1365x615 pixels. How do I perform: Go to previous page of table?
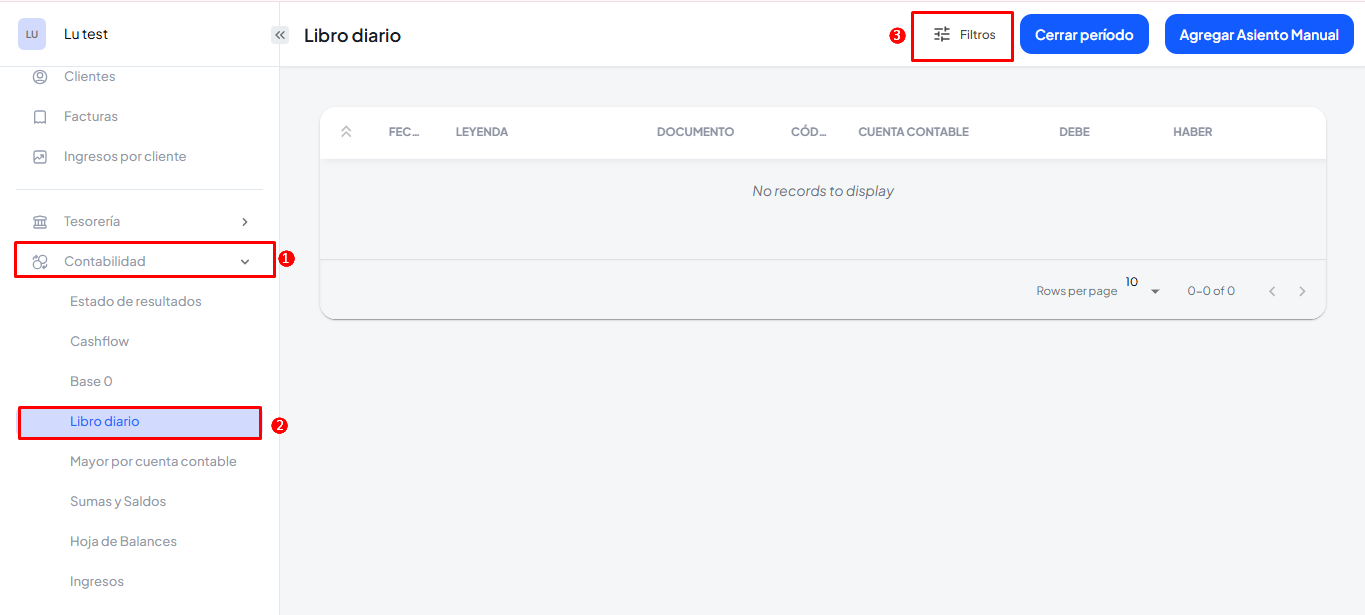coord(1272,291)
